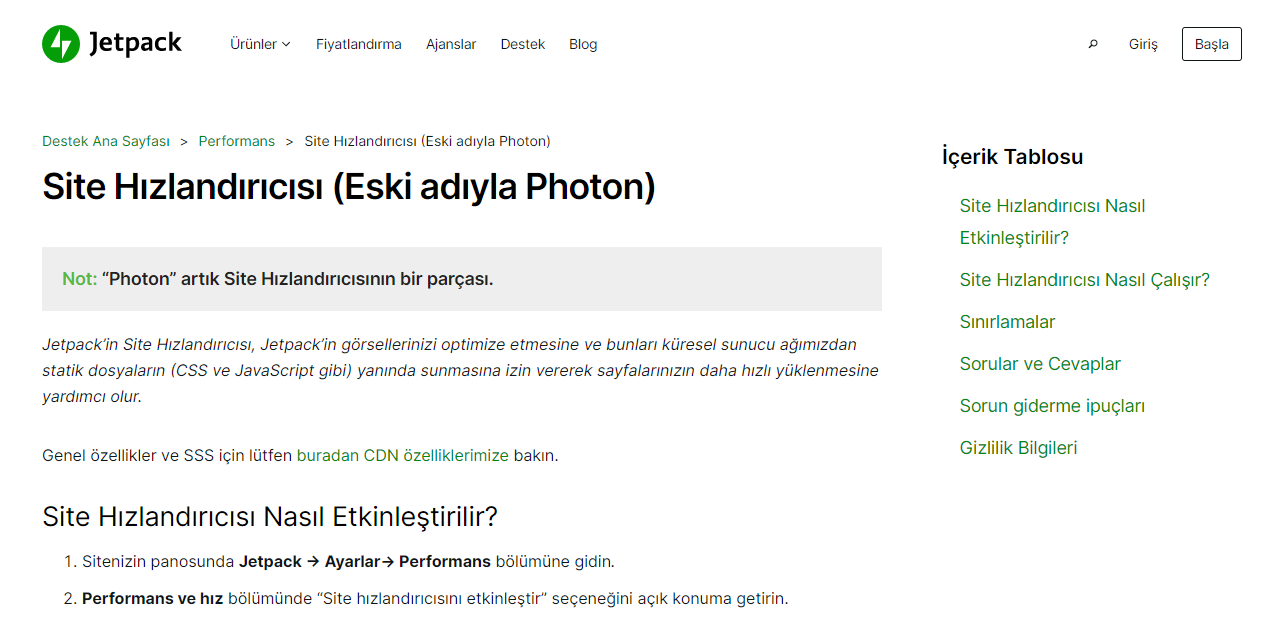Screen dimensions: 1269x621
Task: Open Site Hızlandırıcısı Nasıl Çalışır link
Action: (x=1084, y=280)
